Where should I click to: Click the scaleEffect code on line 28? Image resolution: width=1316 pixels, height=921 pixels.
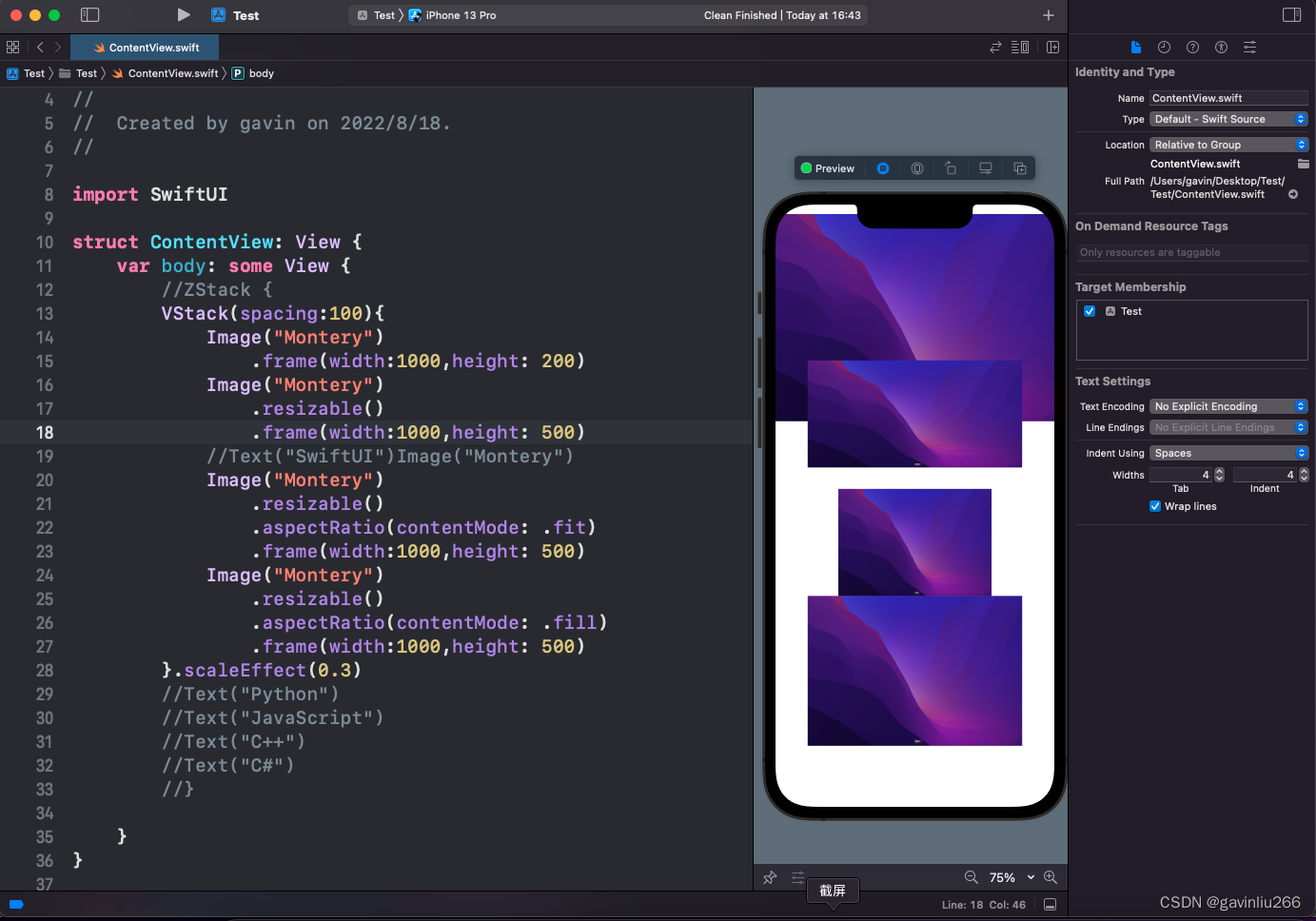[x=262, y=670]
